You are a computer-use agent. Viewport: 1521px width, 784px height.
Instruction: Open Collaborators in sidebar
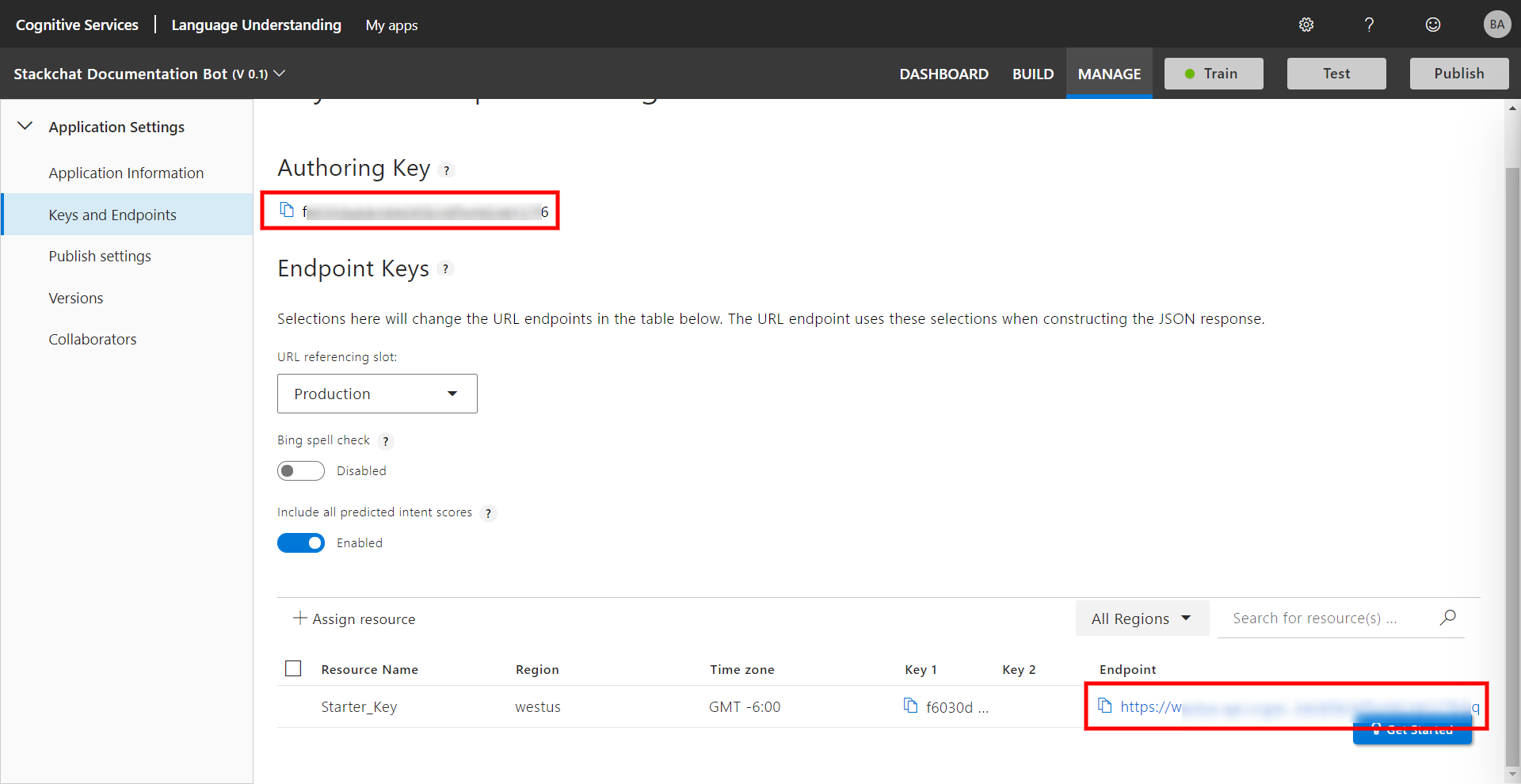tap(93, 339)
